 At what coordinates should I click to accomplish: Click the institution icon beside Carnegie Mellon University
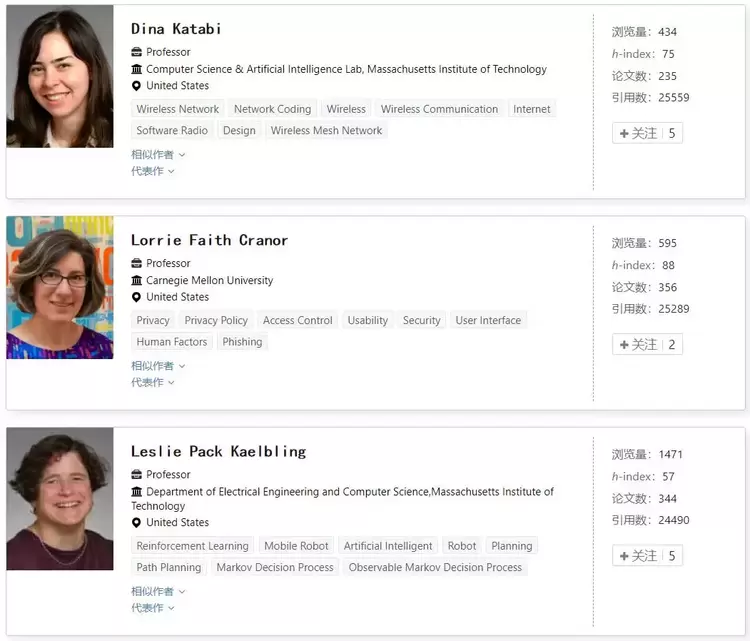pos(137,281)
